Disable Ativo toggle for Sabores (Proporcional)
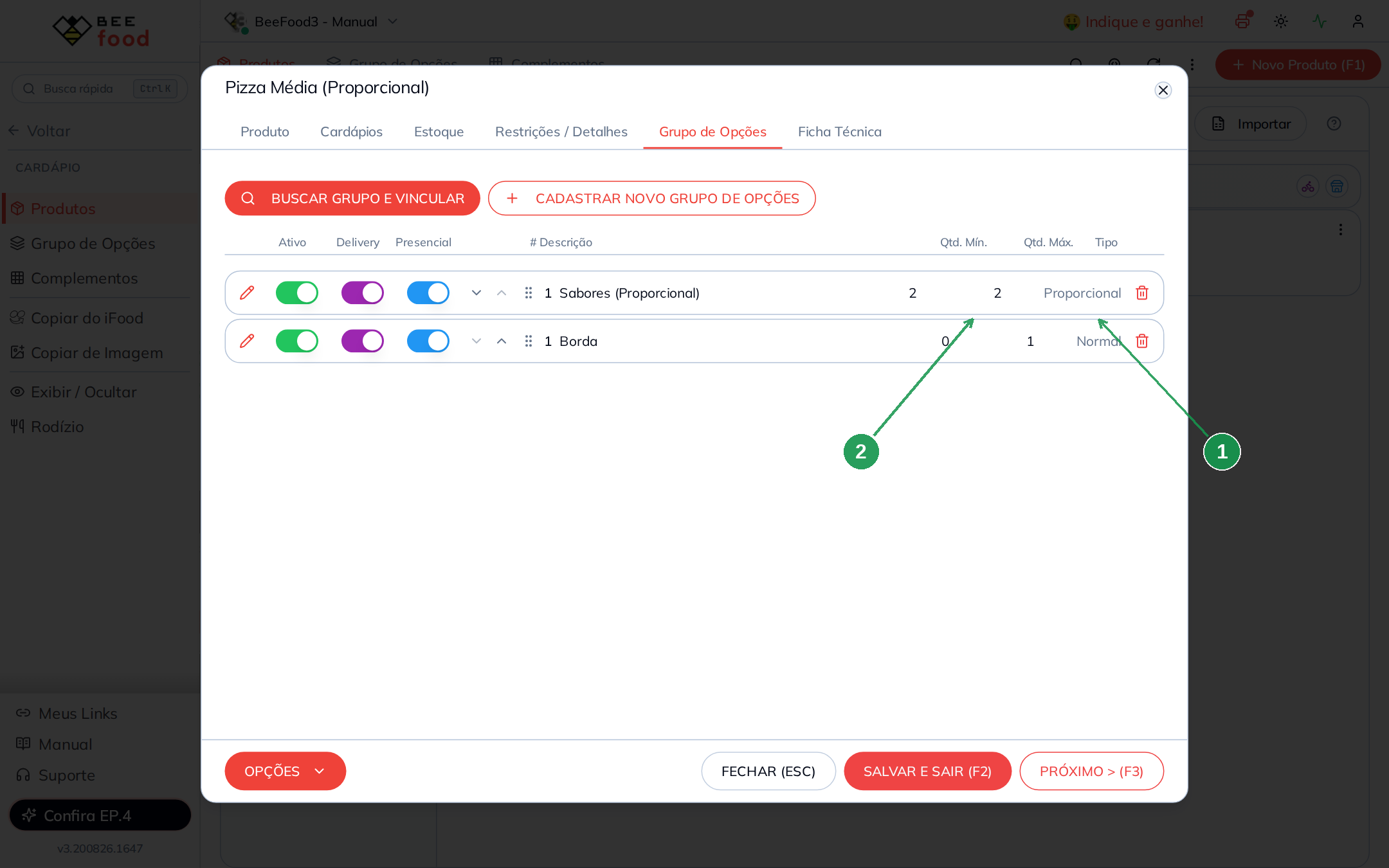 pos(297,293)
